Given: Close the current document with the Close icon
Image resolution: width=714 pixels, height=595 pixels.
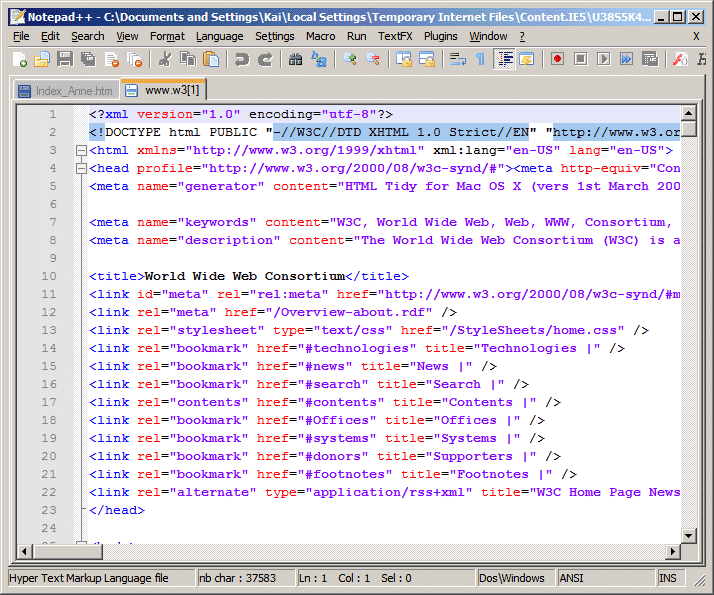Looking at the screenshot, I should point(112,59).
